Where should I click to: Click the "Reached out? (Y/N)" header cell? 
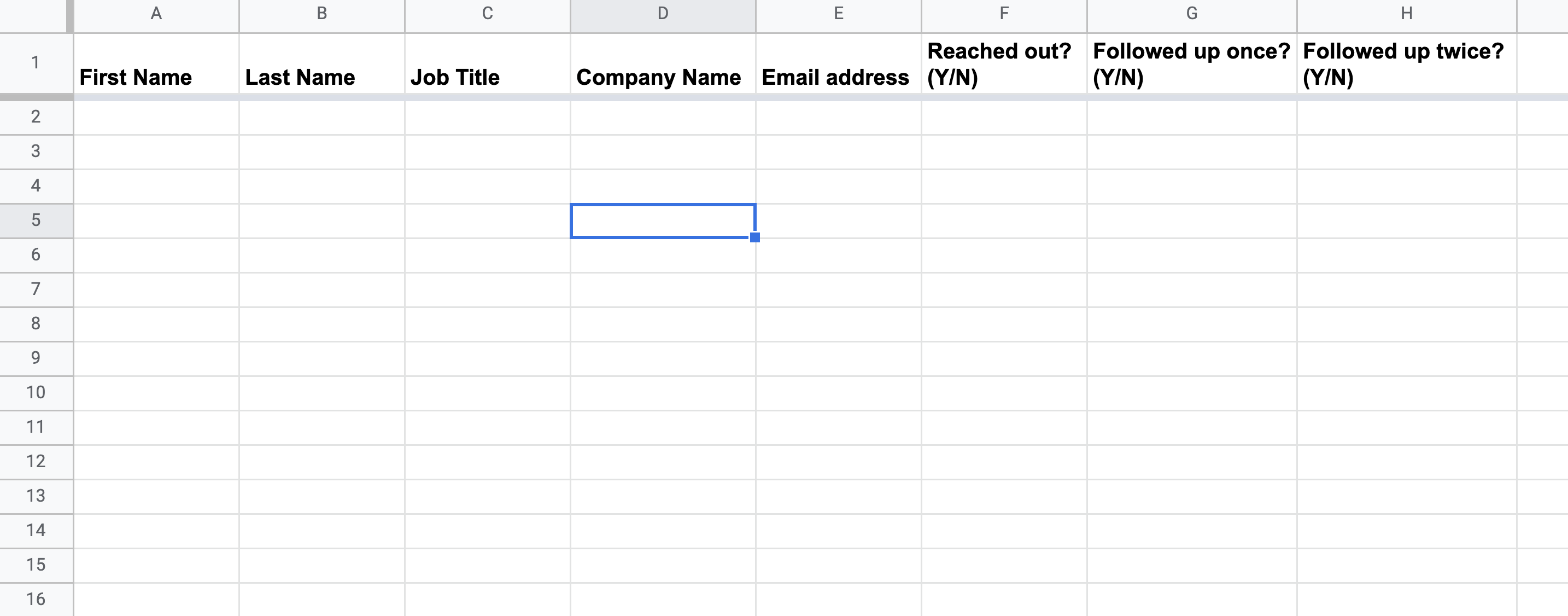coord(1003,64)
